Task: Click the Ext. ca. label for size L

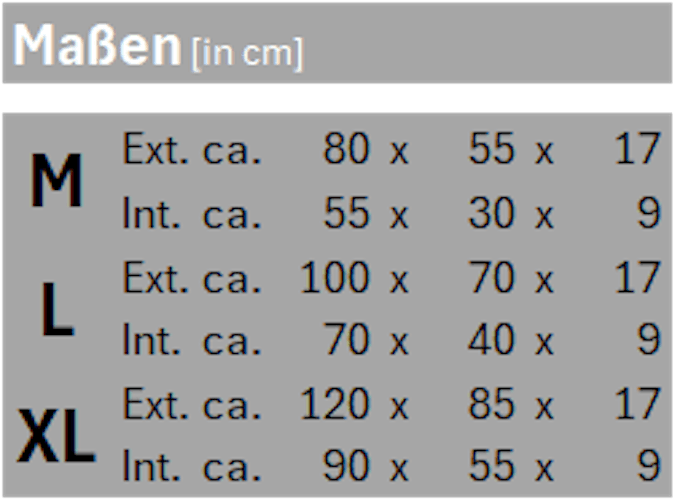Action: tap(191, 278)
